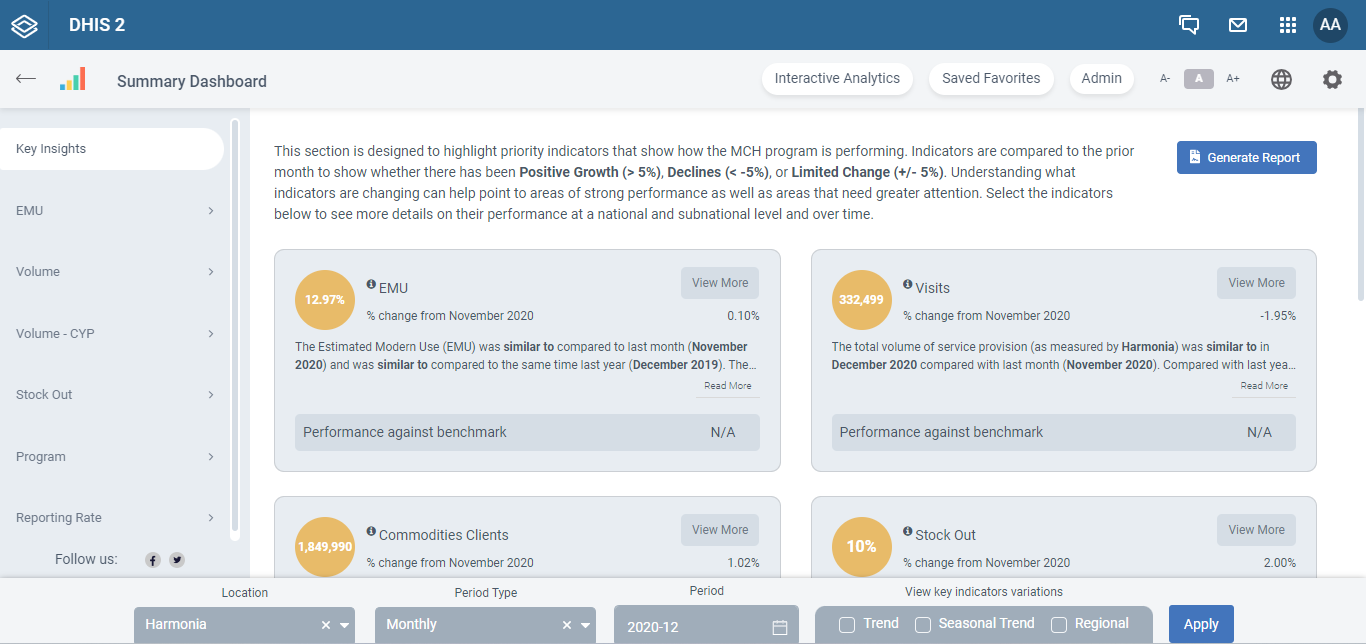Open the dashboard settings gear

(1333, 79)
